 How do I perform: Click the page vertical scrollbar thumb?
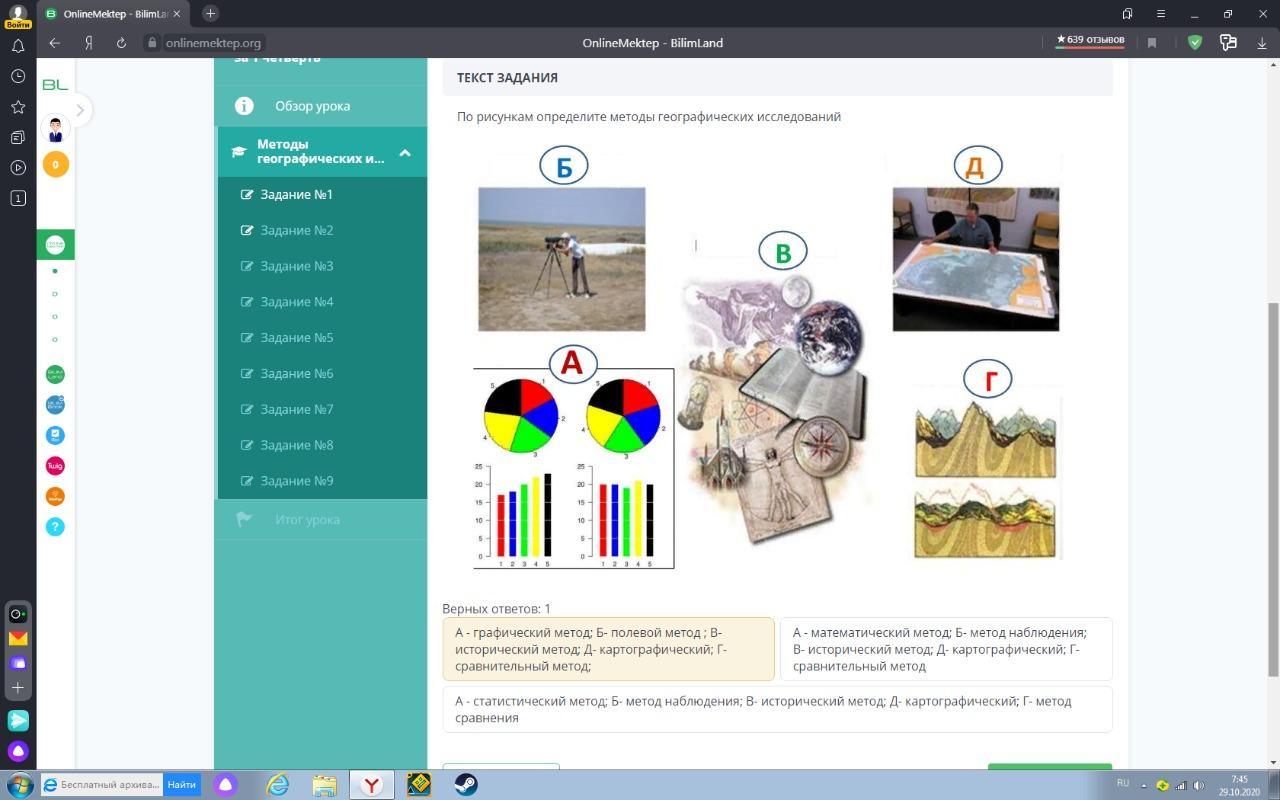(1272, 490)
